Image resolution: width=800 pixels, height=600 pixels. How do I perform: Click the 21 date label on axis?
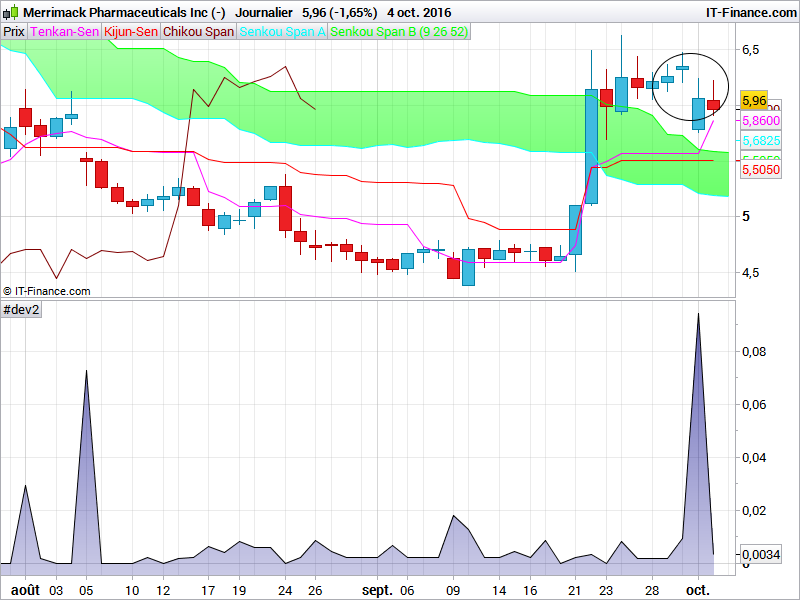575,590
